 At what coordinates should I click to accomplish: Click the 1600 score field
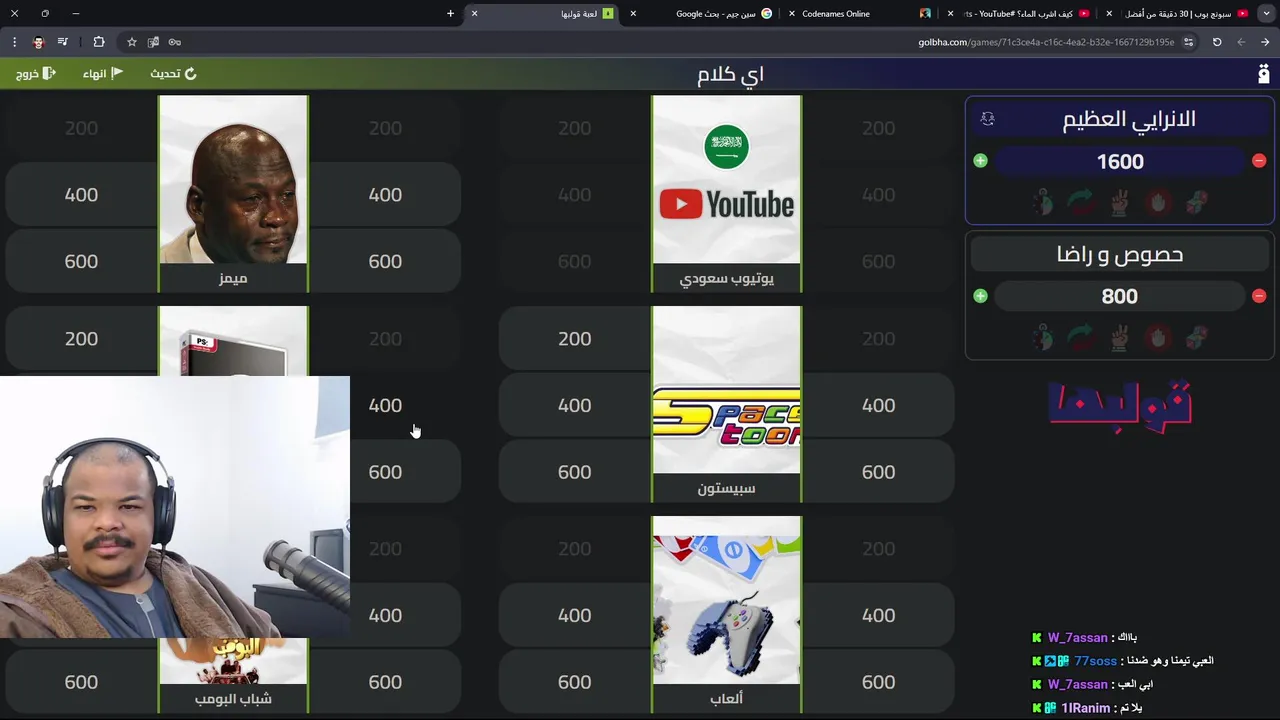(x=1120, y=161)
